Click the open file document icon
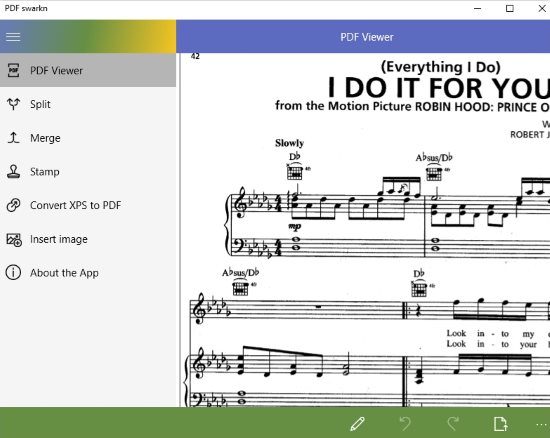Screen dimensions: 550x438 pos(501,424)
